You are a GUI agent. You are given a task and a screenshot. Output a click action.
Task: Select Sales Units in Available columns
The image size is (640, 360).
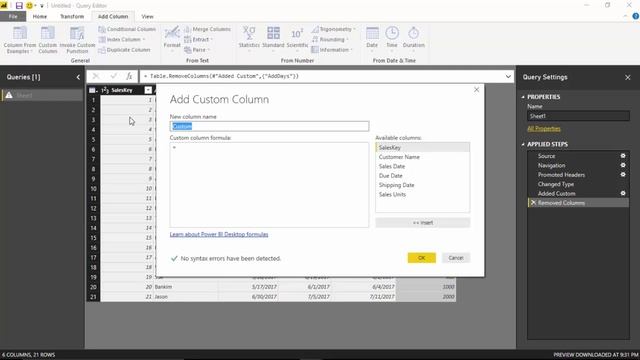(x=422, y=195)
